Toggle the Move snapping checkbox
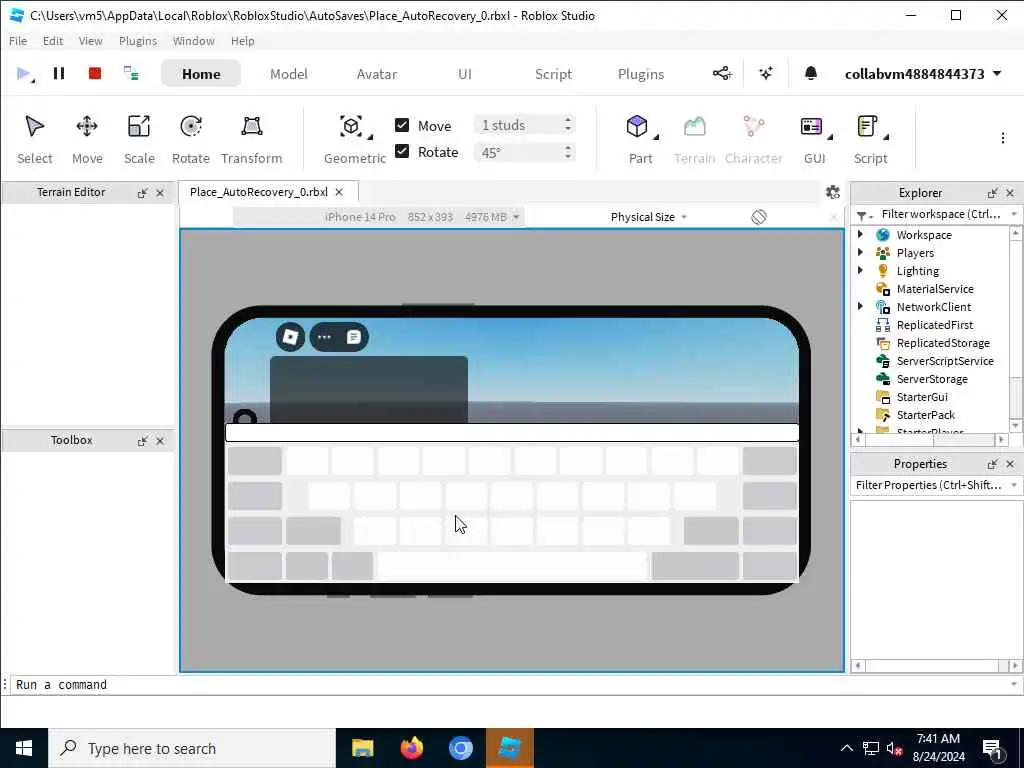 [x=402, y=125]
